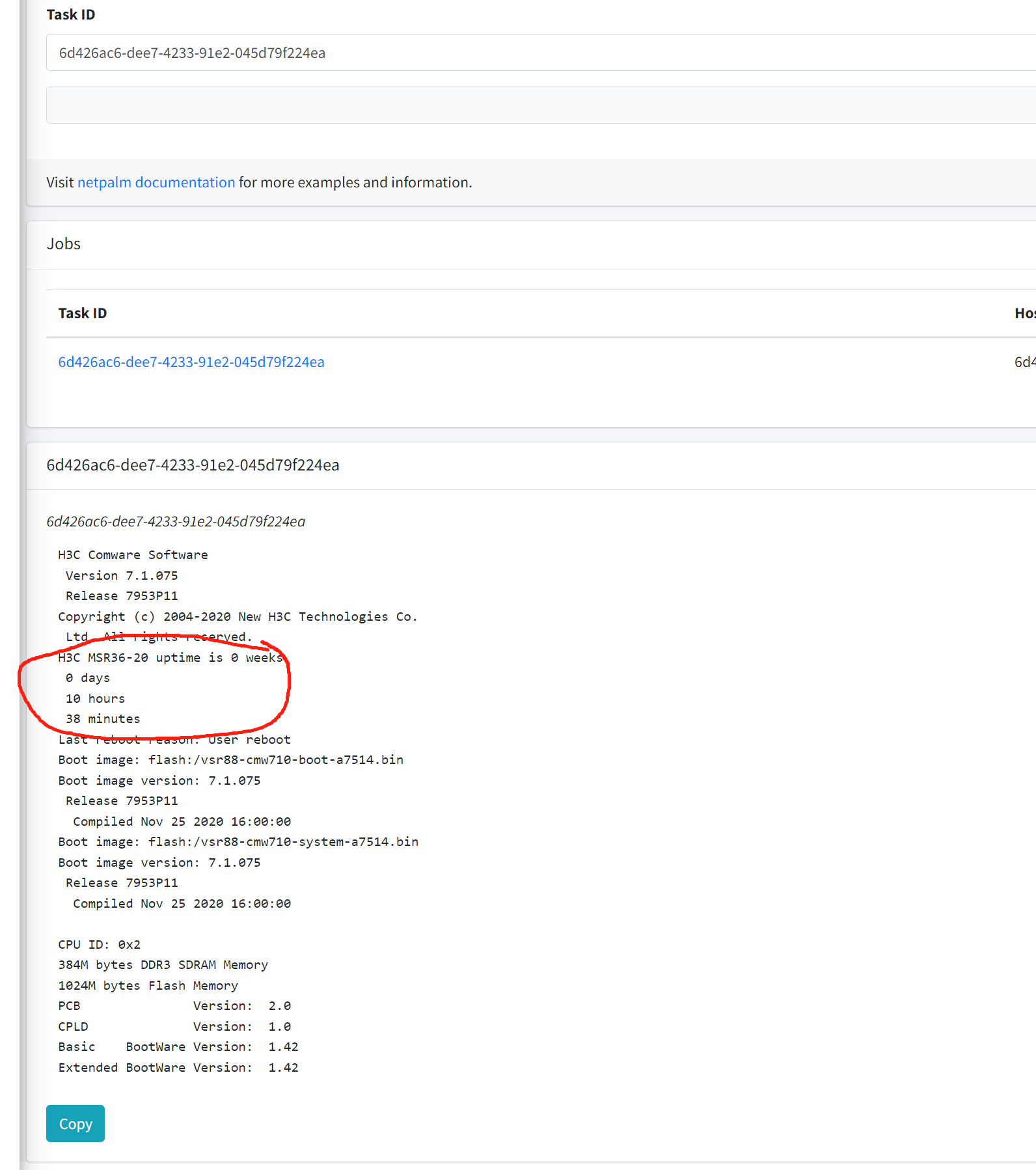1036x1170 pixels.
Task: Click the empty field below Task ID
Action: point(541,105)
